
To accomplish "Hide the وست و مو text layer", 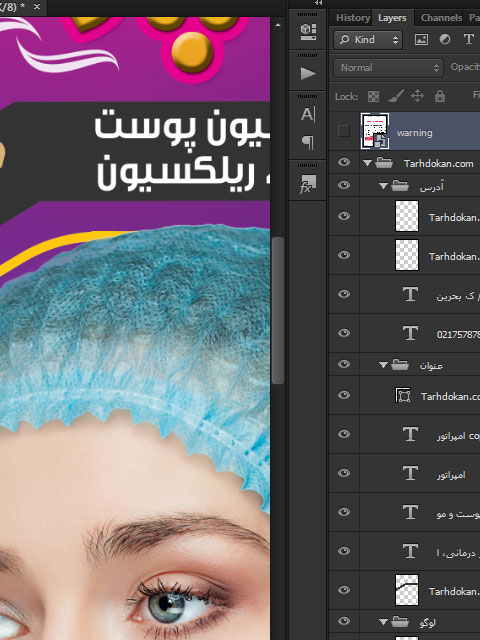I will click(344, 512).
